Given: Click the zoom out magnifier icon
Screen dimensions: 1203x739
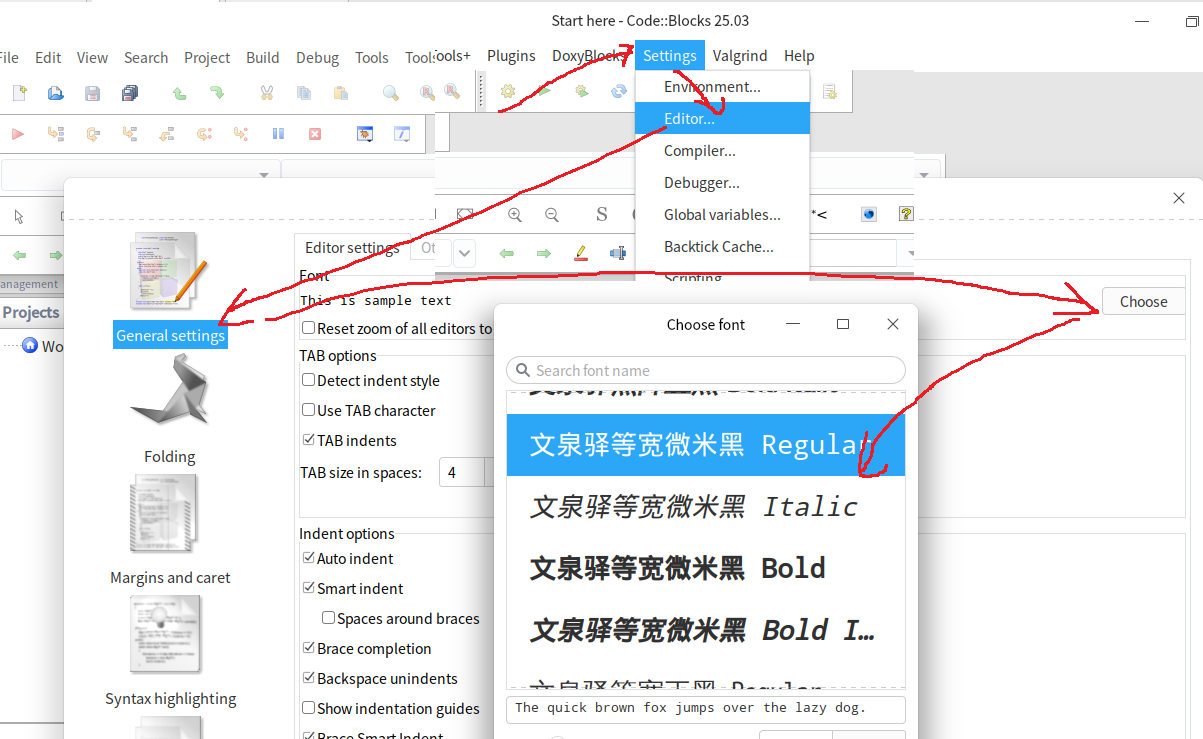Looking at the screenshot, I should pos(551,214).
